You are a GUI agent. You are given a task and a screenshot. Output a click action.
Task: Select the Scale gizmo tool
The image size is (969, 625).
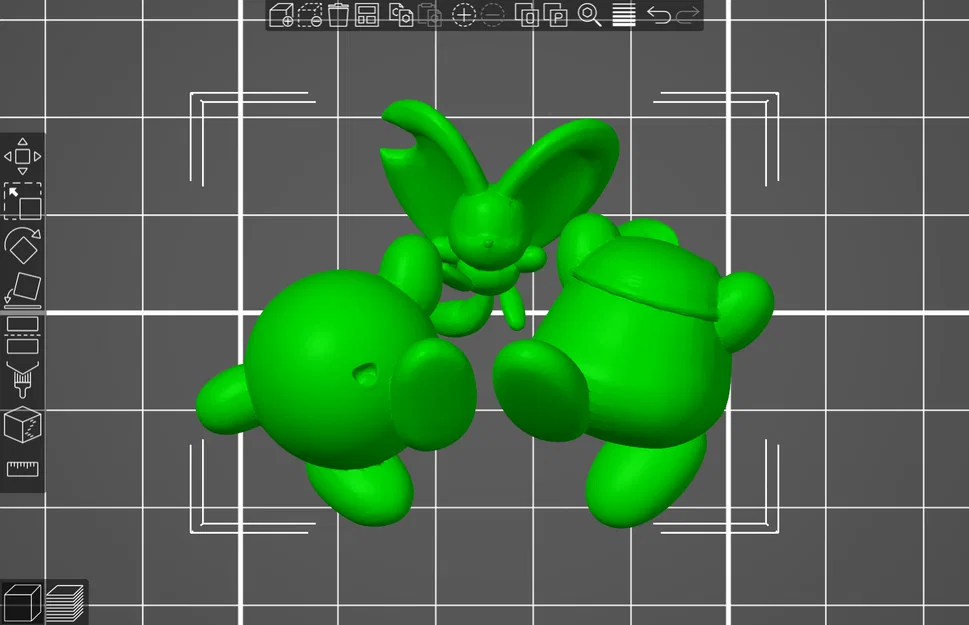pos(23,201)
